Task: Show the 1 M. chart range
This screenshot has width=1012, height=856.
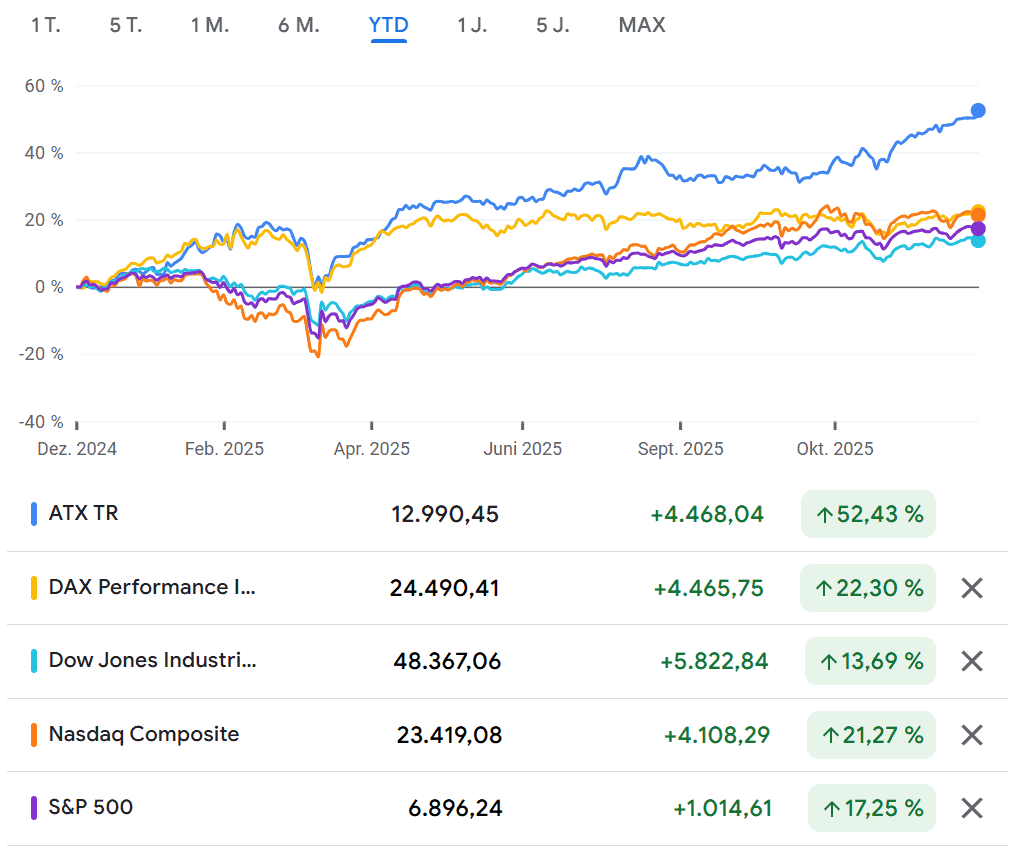Action: (210, 25)
